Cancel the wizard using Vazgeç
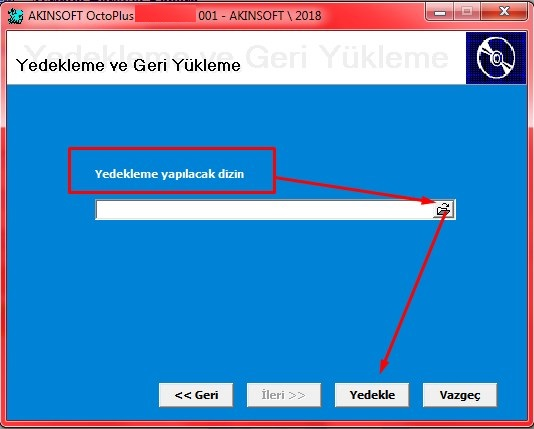 pos(460,395)
